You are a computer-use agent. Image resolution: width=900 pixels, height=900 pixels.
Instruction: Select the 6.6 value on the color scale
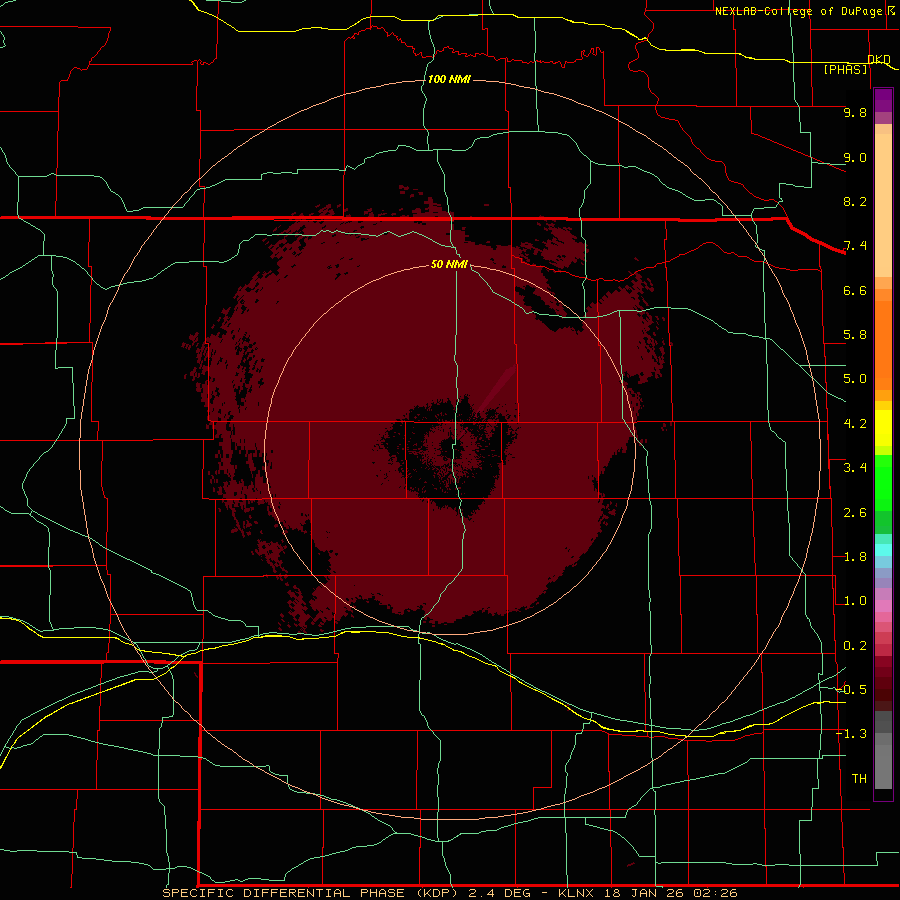[855, 290]
